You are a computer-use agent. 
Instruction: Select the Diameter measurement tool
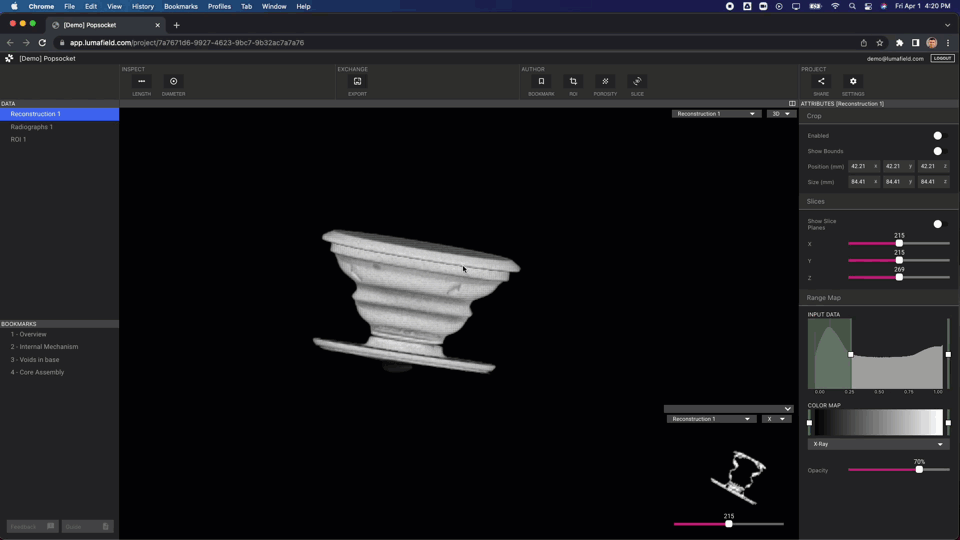173,82
